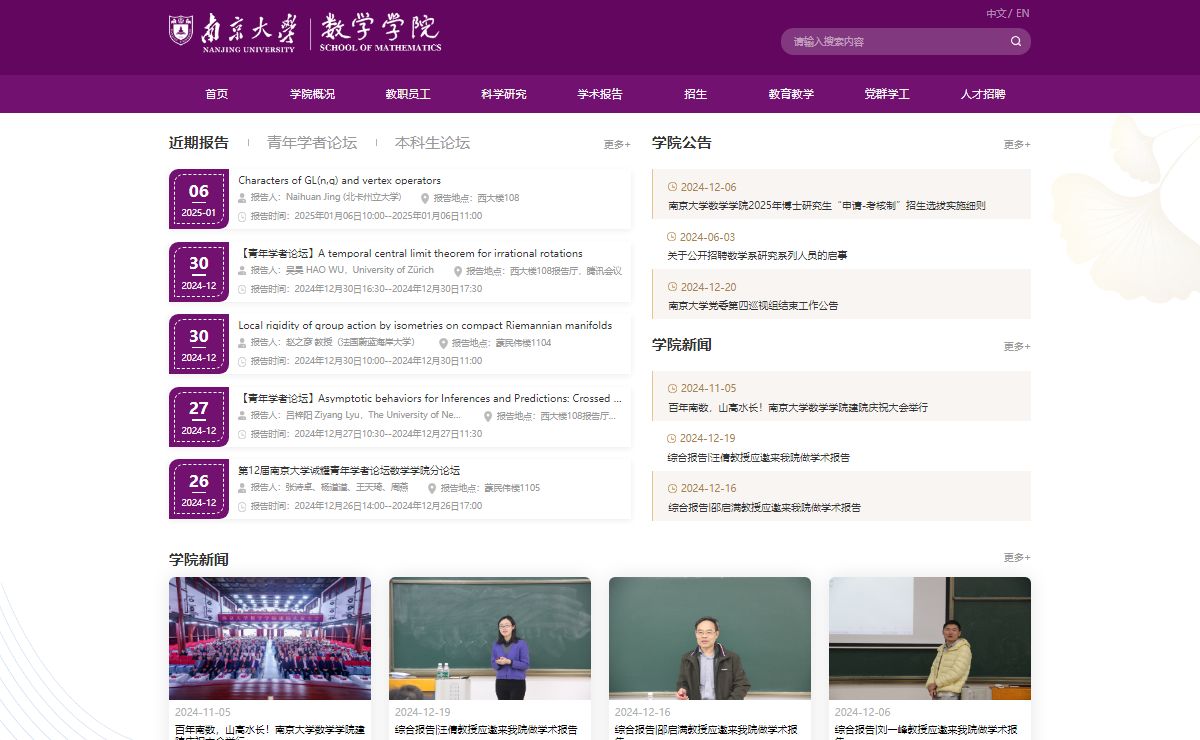Click text 报告时间 2024年12月26日14:00
Screen dimensions: 1200x740
coord(366,506)
